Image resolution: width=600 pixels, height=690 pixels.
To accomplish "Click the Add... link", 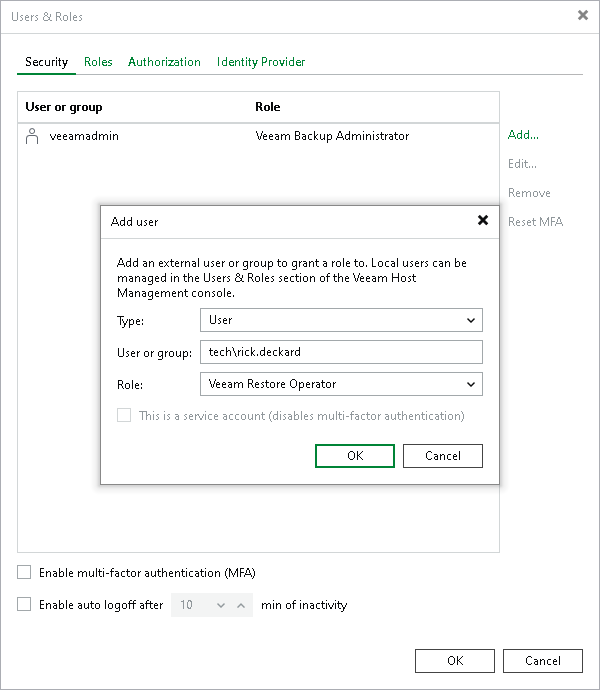I will pyautogui.click(x=523, y=135).
